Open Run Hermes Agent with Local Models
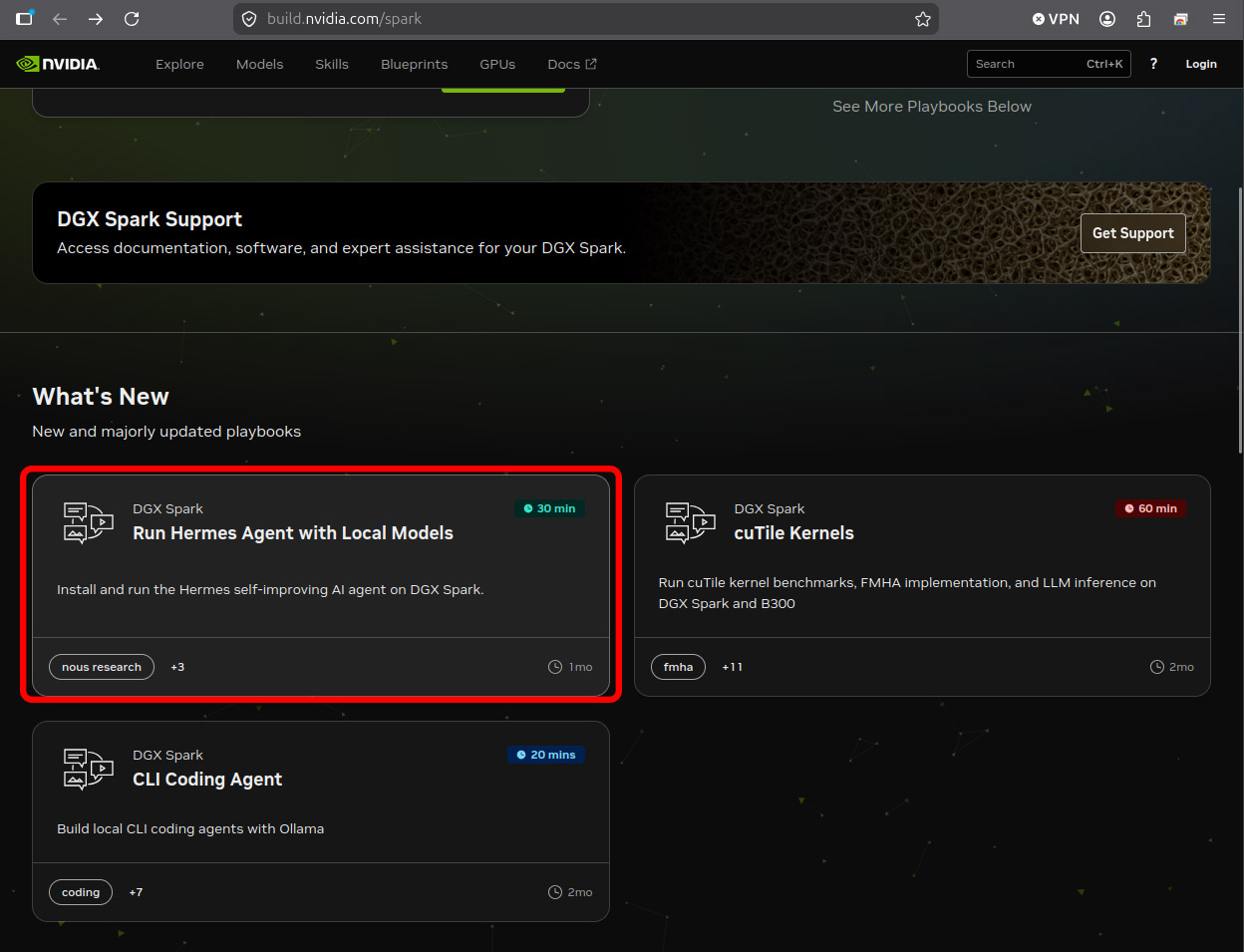The image size is (1244, 952). (x=293, y=533)
